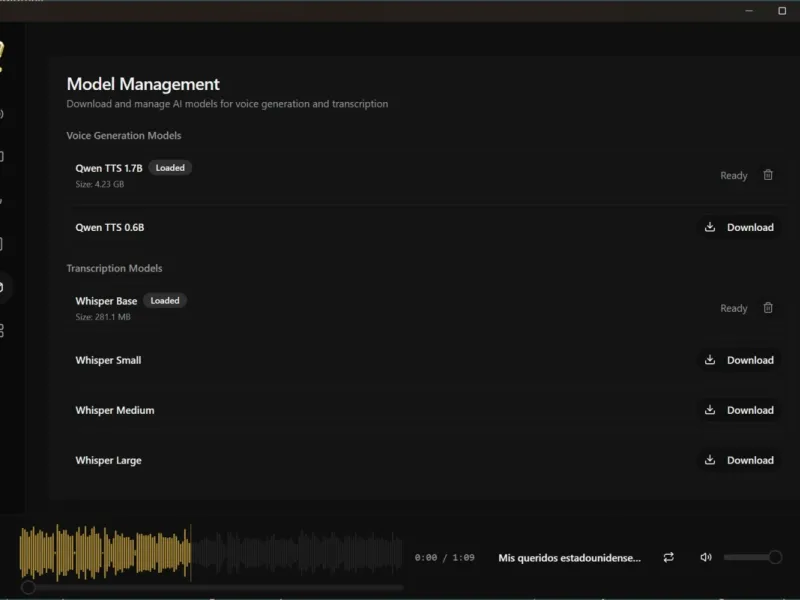This screenshot has height=600, width=800.
Task: Click the Qwen TTS 0.6B model name
Action: pyautogui.click(x=110, y=228)
